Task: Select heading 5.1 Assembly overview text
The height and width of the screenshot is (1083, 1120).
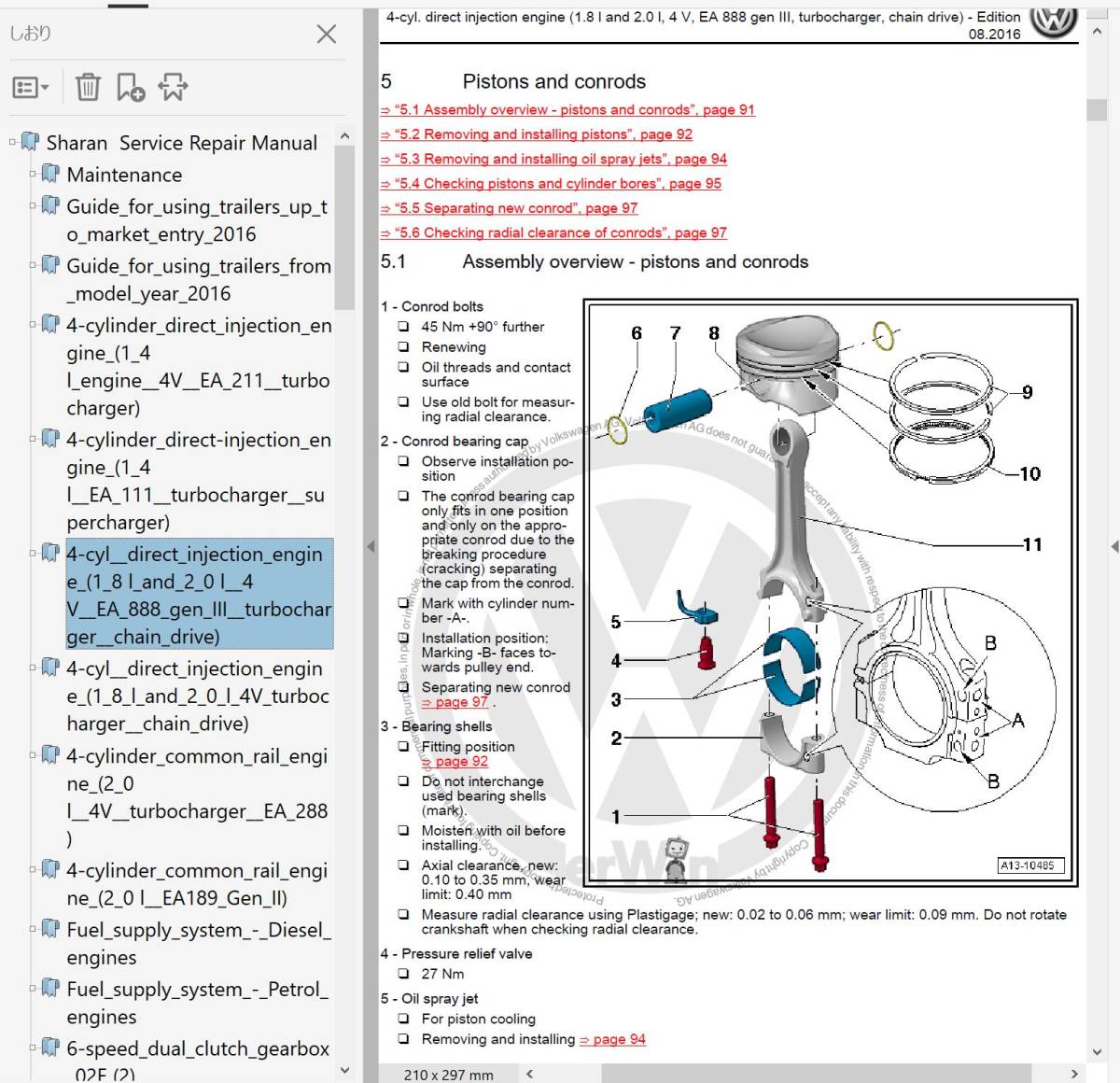Action: [636, 262]
